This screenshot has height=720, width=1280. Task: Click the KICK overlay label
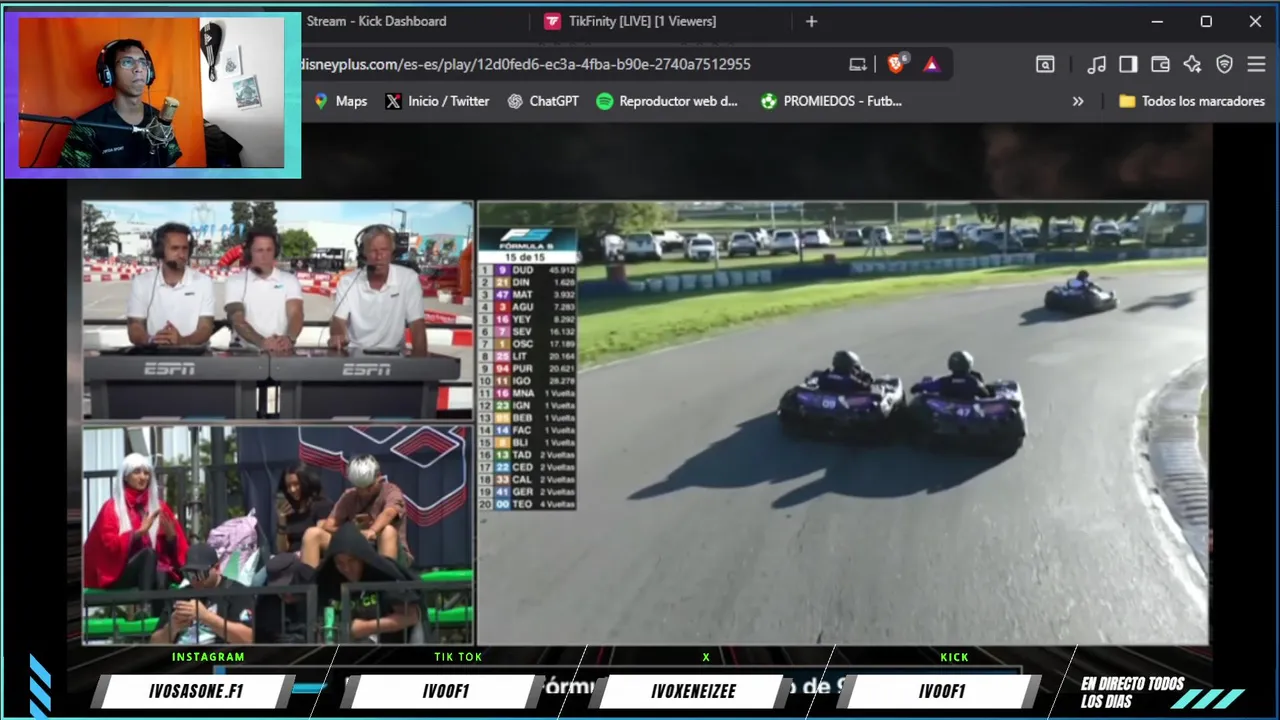pyautogui.click(x=954, y=657)
